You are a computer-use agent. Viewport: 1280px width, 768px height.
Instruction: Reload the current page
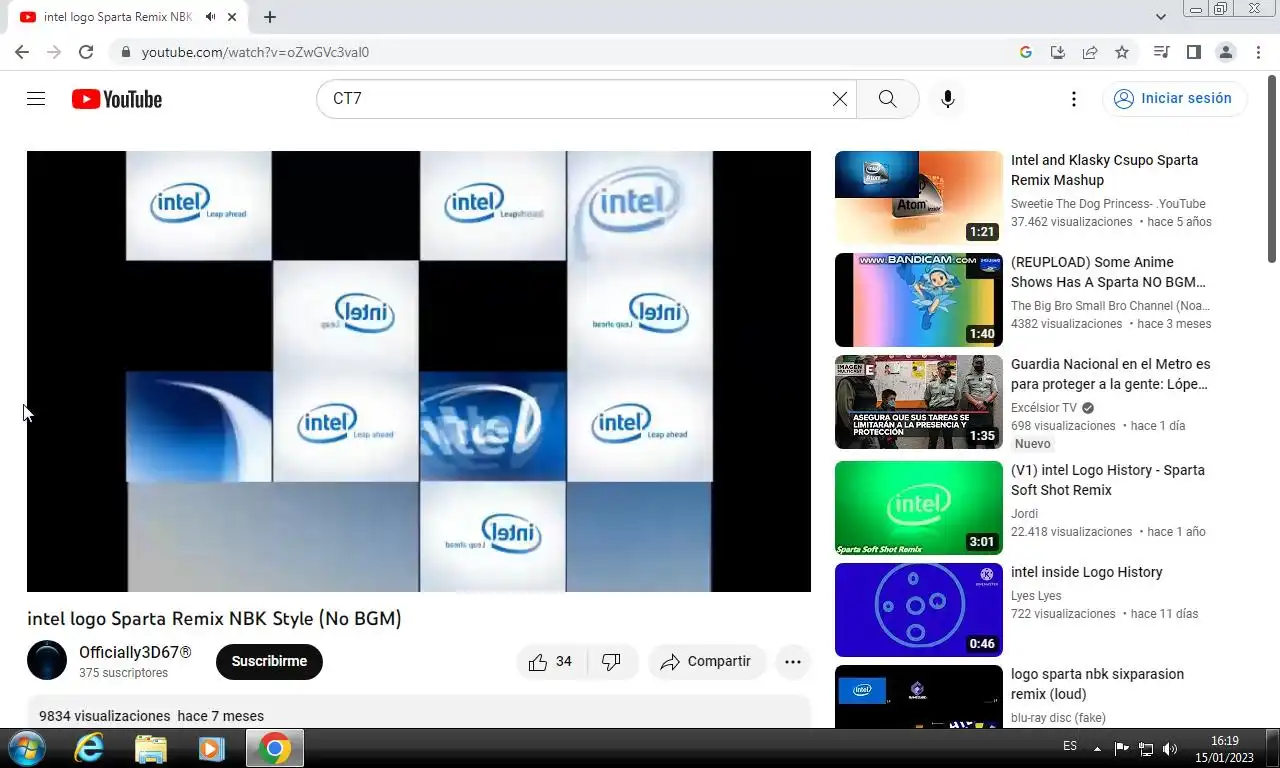pyautogui.click(x=86, y=52)
